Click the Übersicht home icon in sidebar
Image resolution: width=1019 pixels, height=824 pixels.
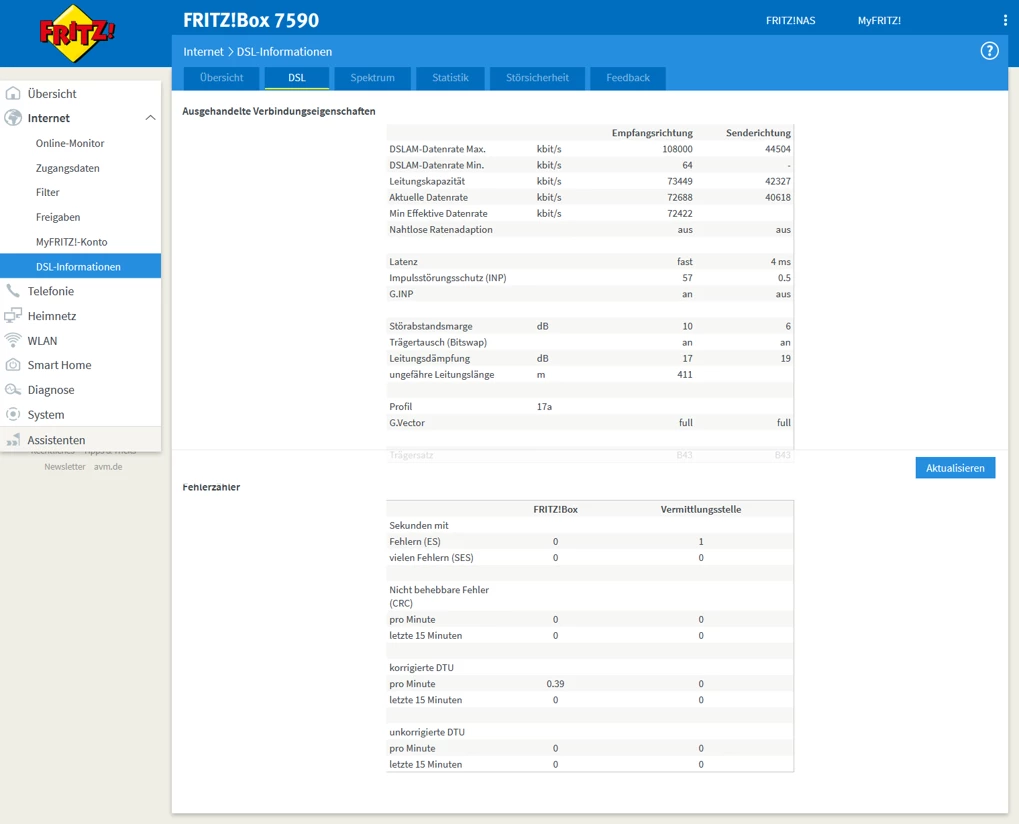[x=13, y=93]
